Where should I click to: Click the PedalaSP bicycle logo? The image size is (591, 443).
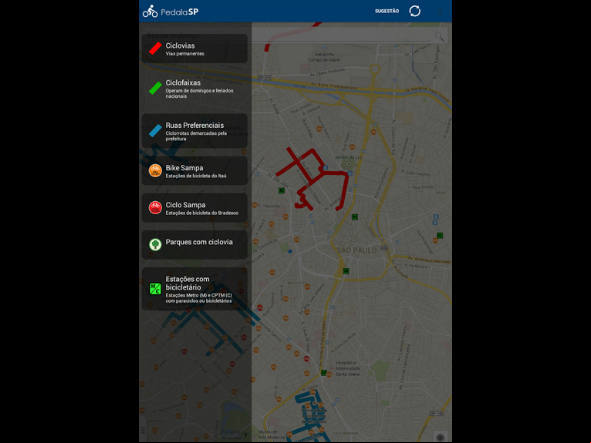150,11
